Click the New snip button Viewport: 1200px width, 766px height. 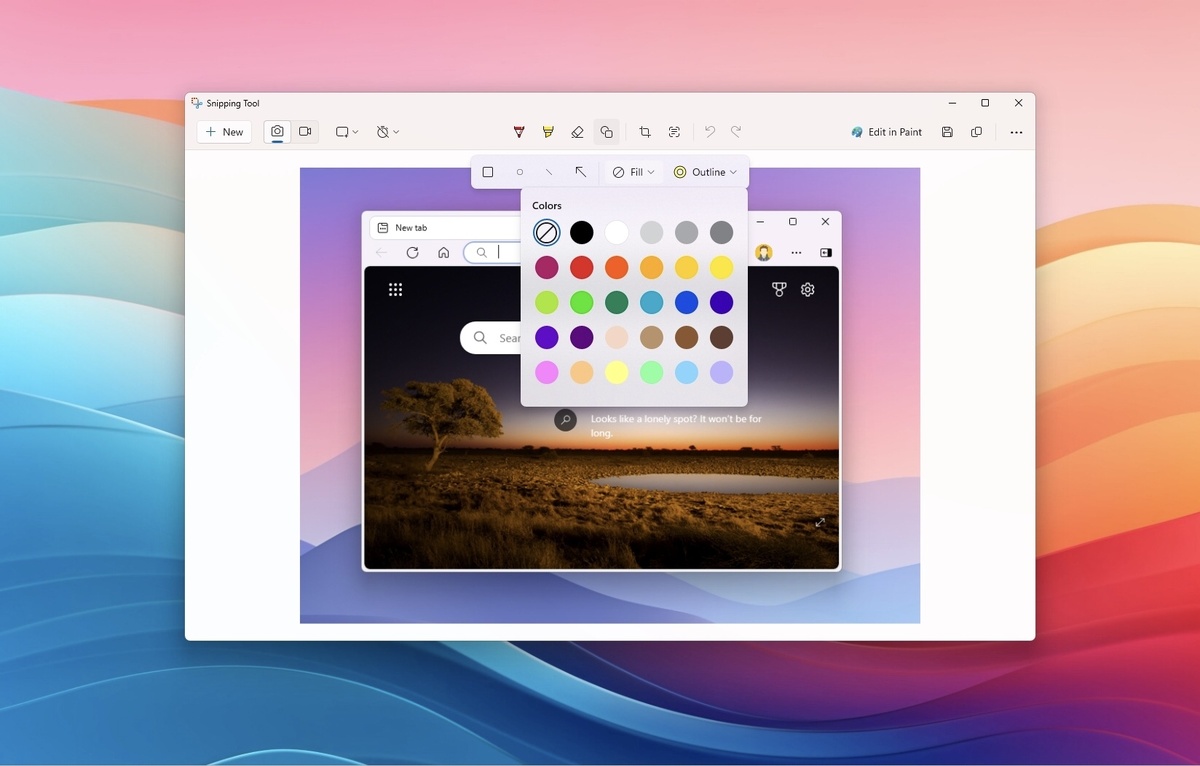(224, 132)
